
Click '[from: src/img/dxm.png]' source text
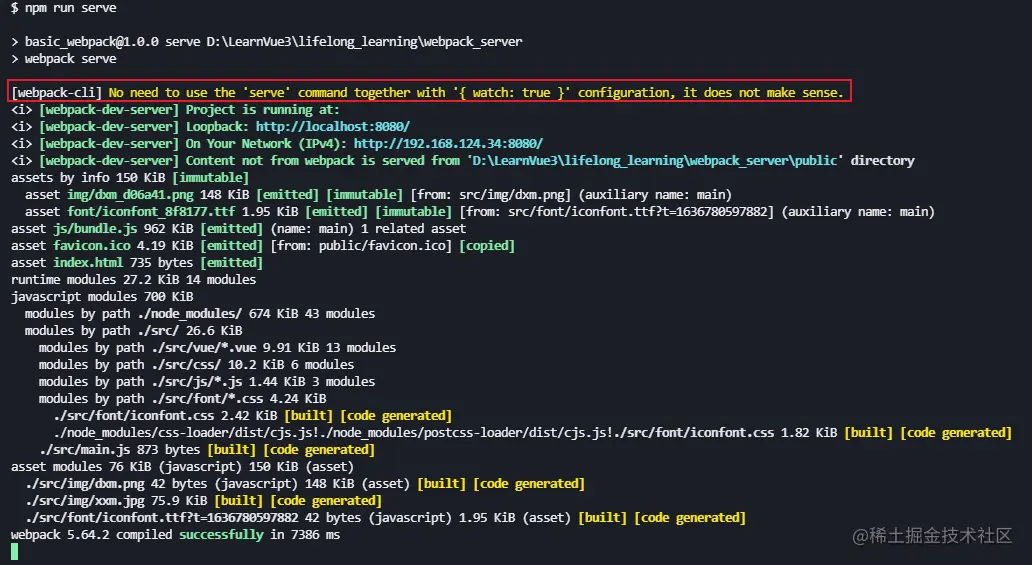pyautogui.click(x=490, y=195)
